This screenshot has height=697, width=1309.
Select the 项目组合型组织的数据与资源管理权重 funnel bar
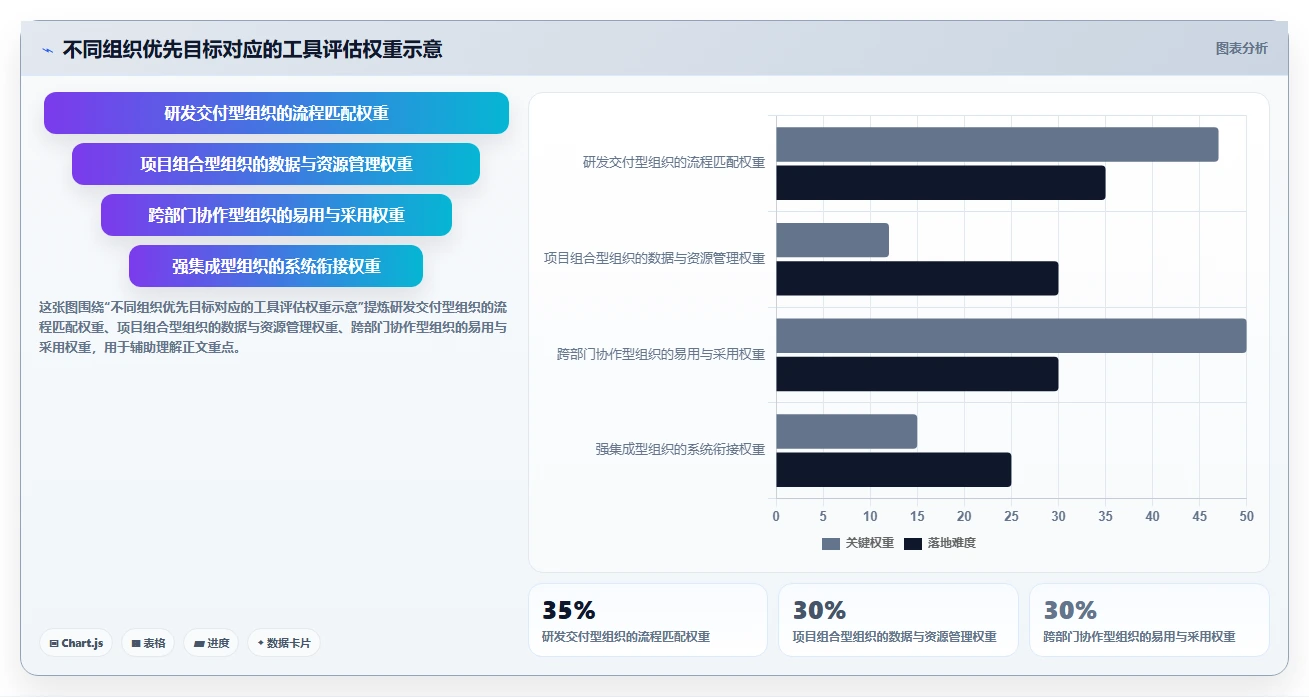[276, 164]
